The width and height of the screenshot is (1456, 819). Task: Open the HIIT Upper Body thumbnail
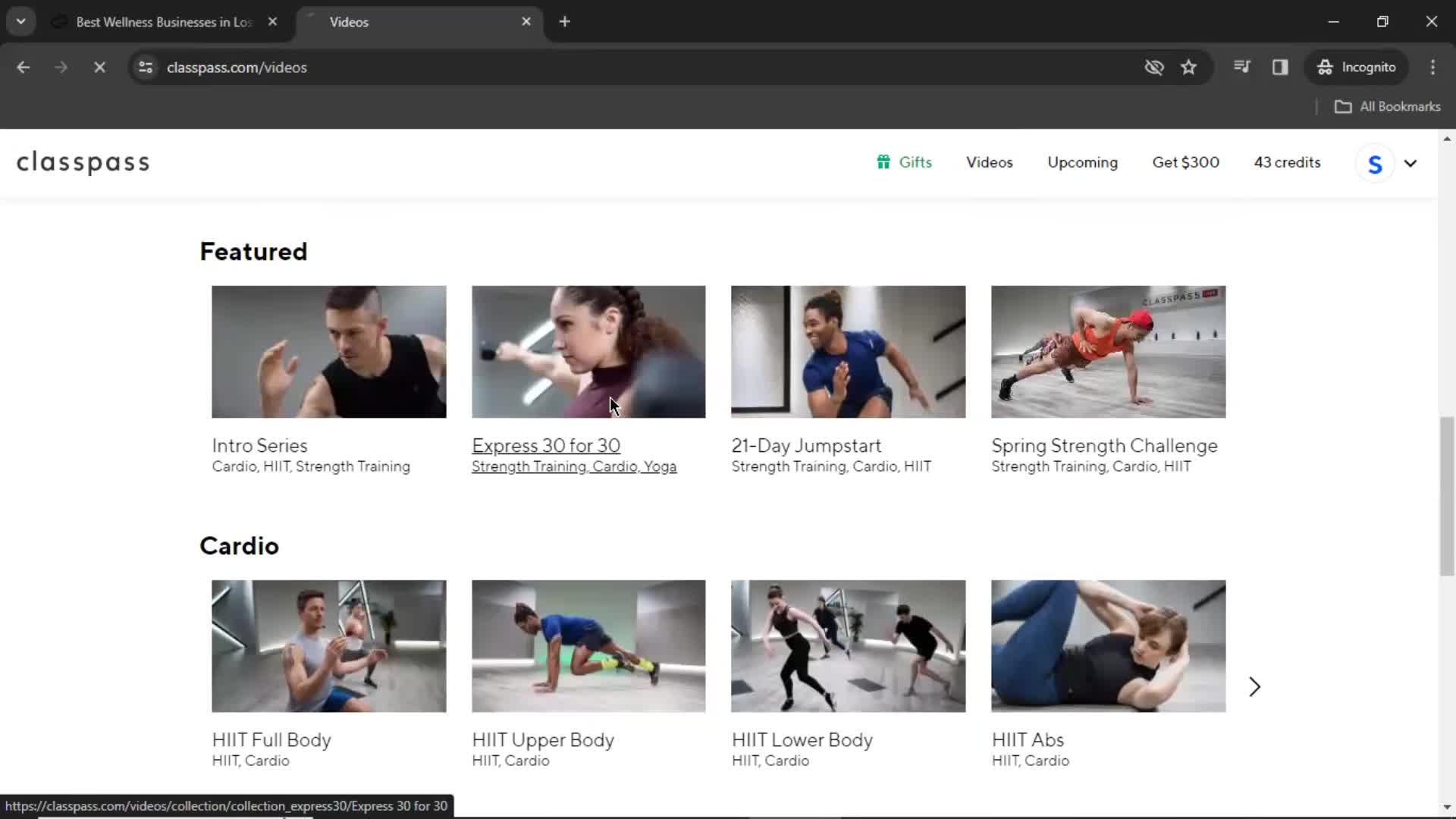(588, 646)
